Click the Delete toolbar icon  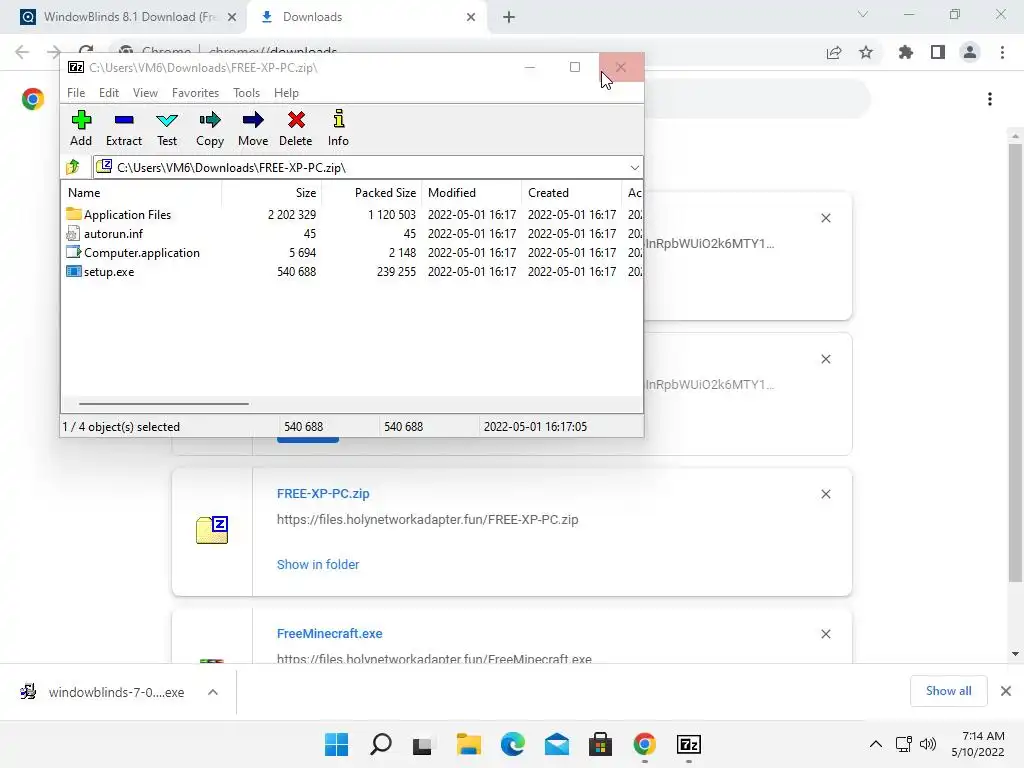point(295,128)
